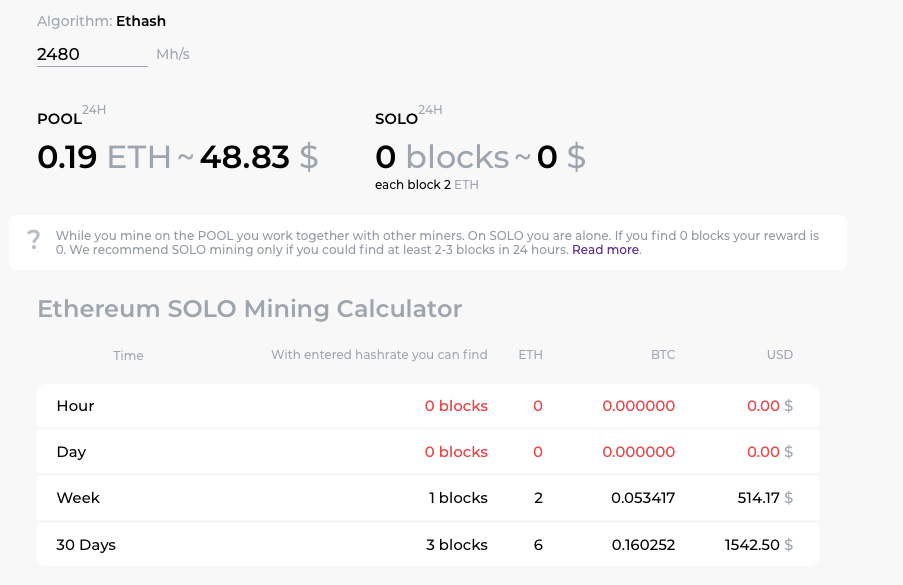The height and width of the screenshot is (585, 903).
Task: Click the 30 Days row label
Action: [86, 545]
